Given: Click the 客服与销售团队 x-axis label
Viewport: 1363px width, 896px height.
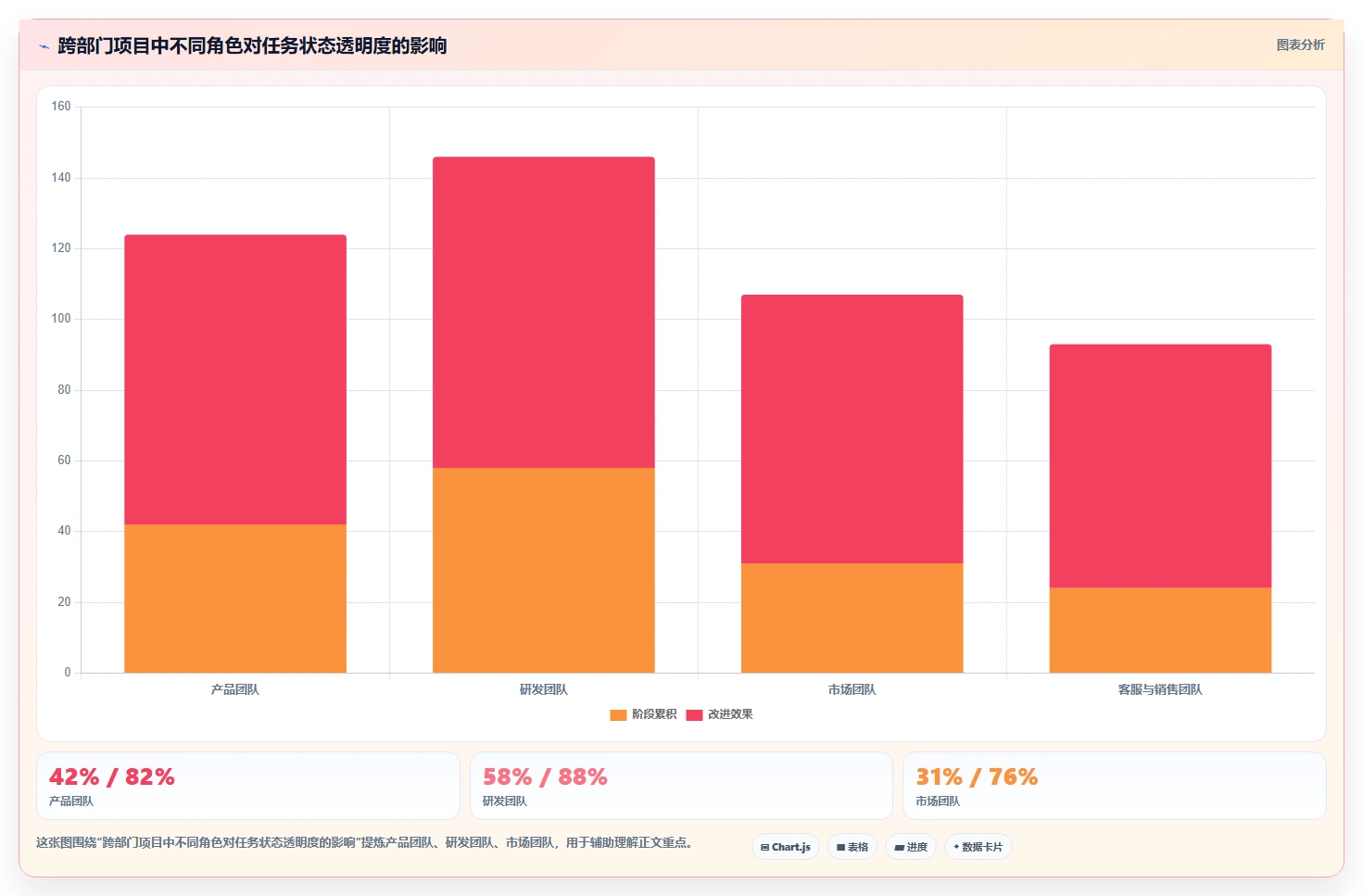Looking at the screenshot, I should (1160, 689).
